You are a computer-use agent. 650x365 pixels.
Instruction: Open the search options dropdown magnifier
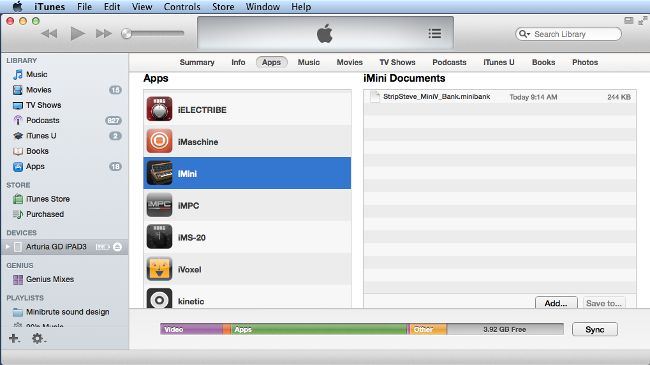pos(524,34)
